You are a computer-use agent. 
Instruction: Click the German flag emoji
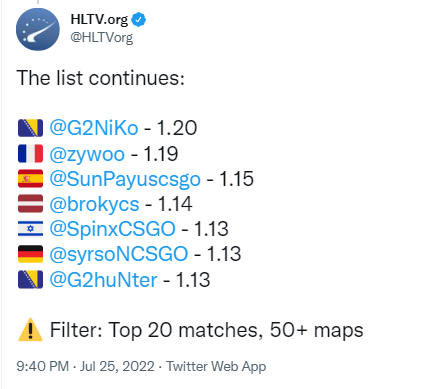[x=30, y=254]
